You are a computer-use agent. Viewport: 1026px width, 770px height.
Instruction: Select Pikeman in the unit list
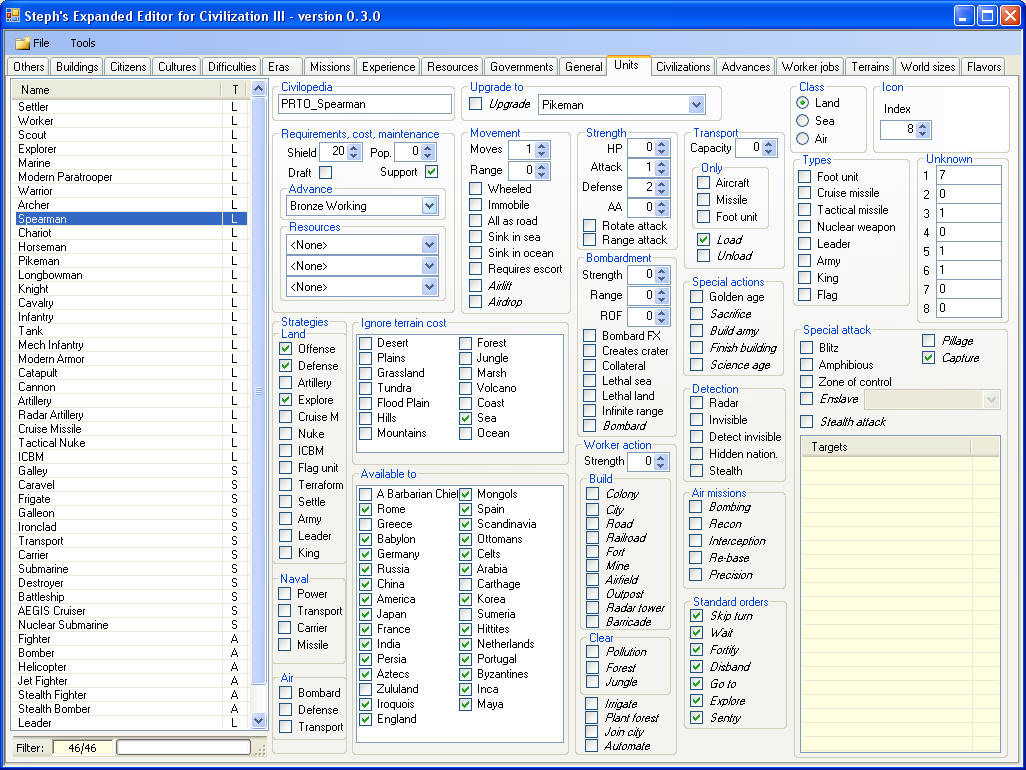point(131,261)
